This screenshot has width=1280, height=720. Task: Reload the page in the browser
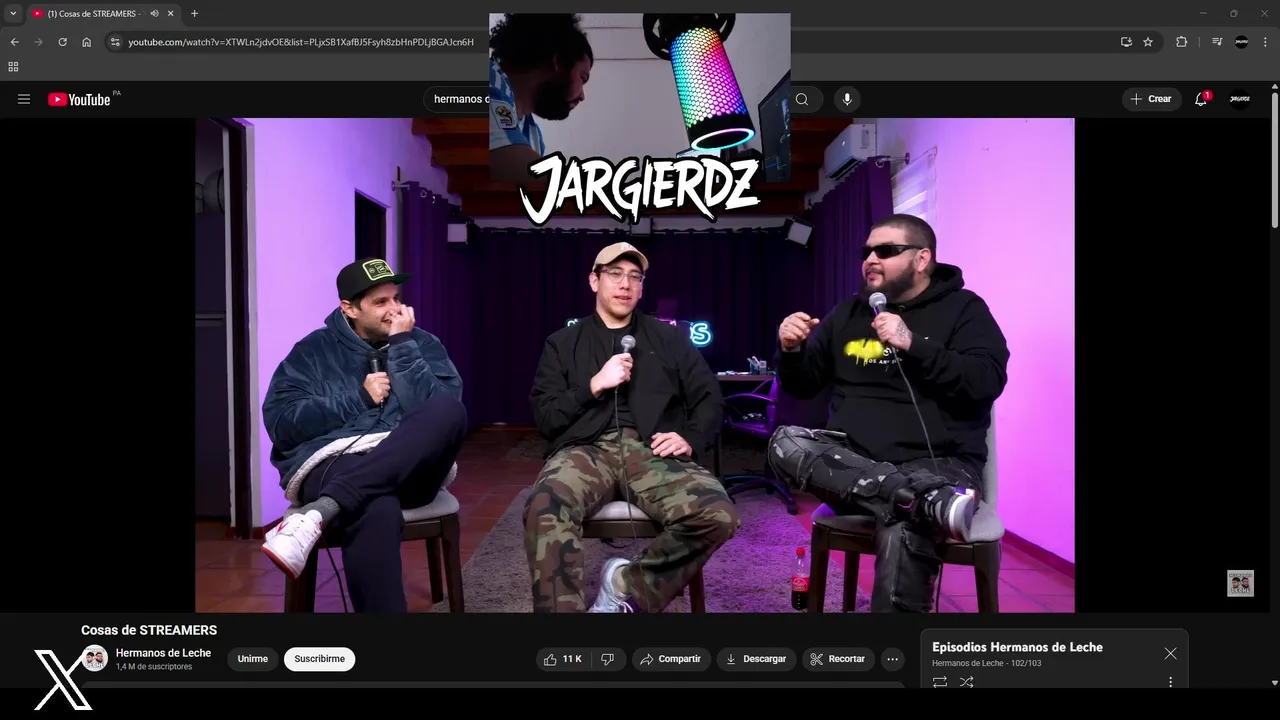click(x=62, y=42)
